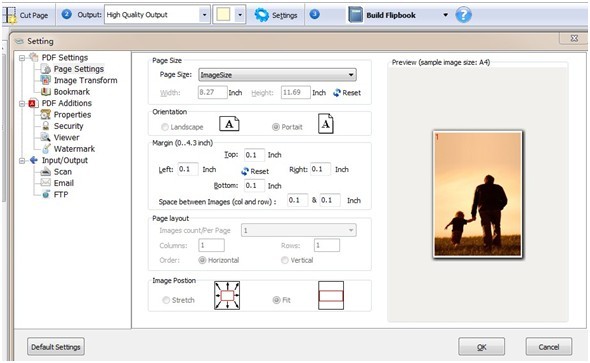
Task: Click the FTP globe icon
Action: tap(46, 194)
